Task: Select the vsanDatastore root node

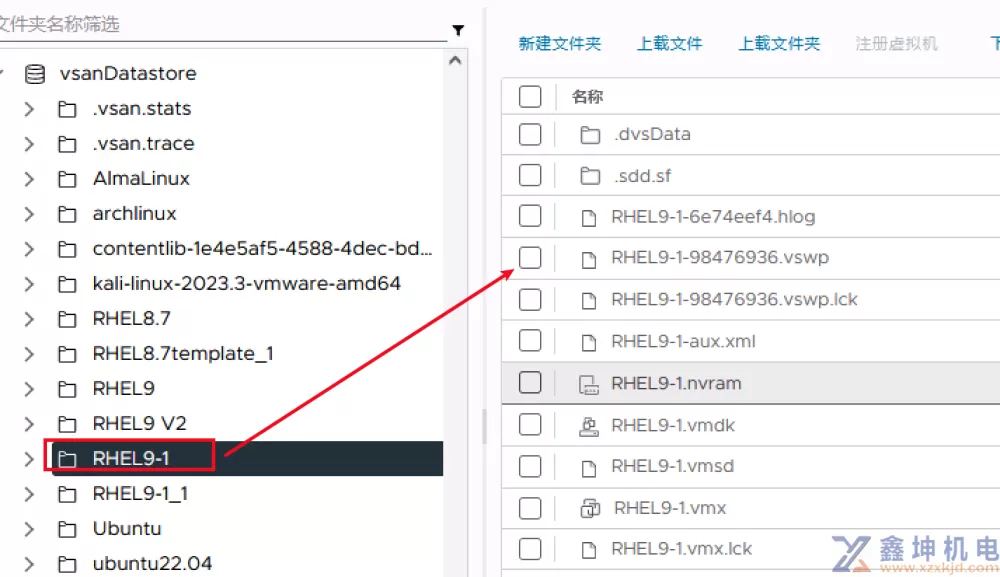Action: [x=128, y=73]
